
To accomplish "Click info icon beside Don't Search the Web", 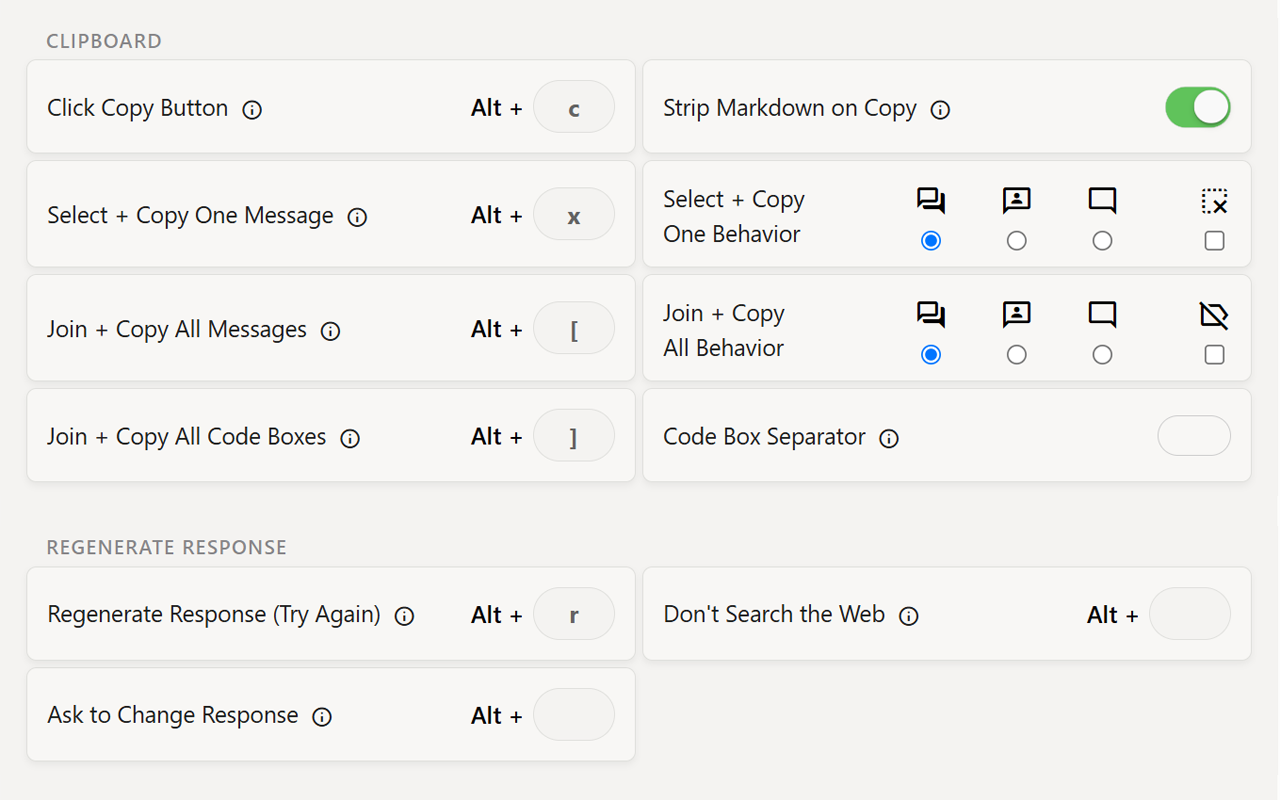I will click(x=908, y=616).
